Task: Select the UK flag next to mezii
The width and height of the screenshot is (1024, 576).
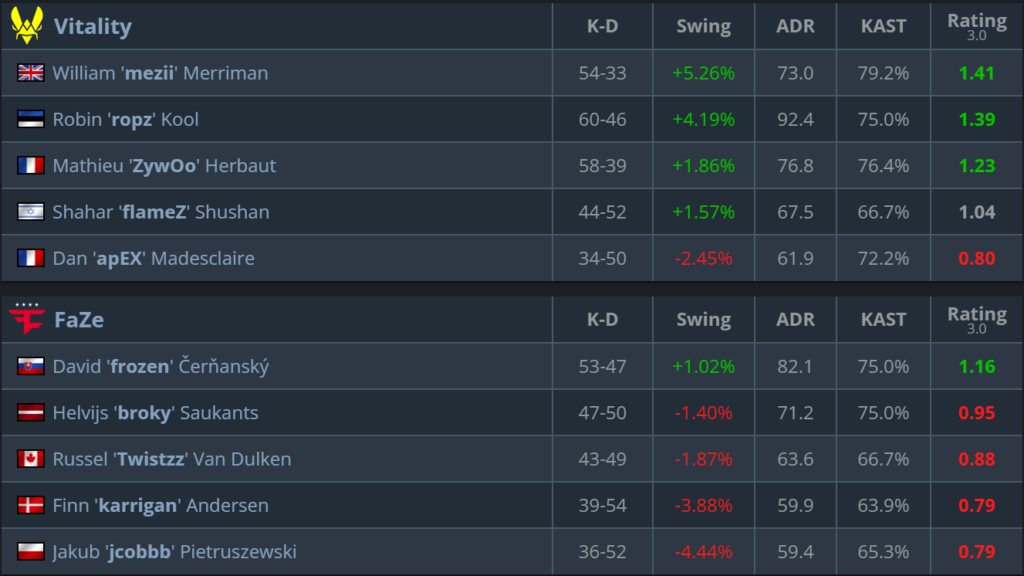Action: (30, 72)
